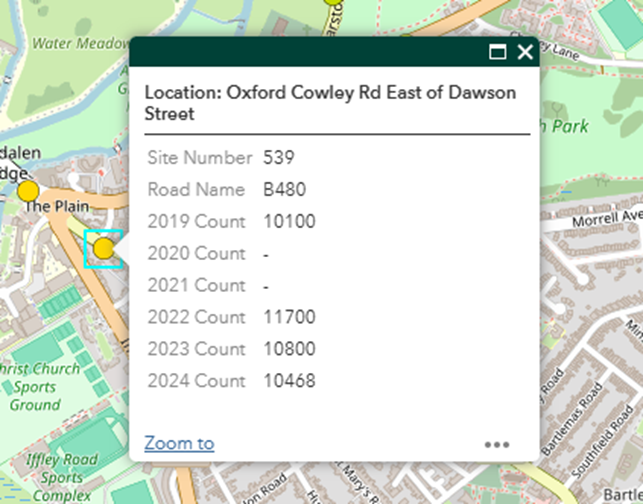Click the dark green popup header bar

pyautogui.click(x=300, y=53)
